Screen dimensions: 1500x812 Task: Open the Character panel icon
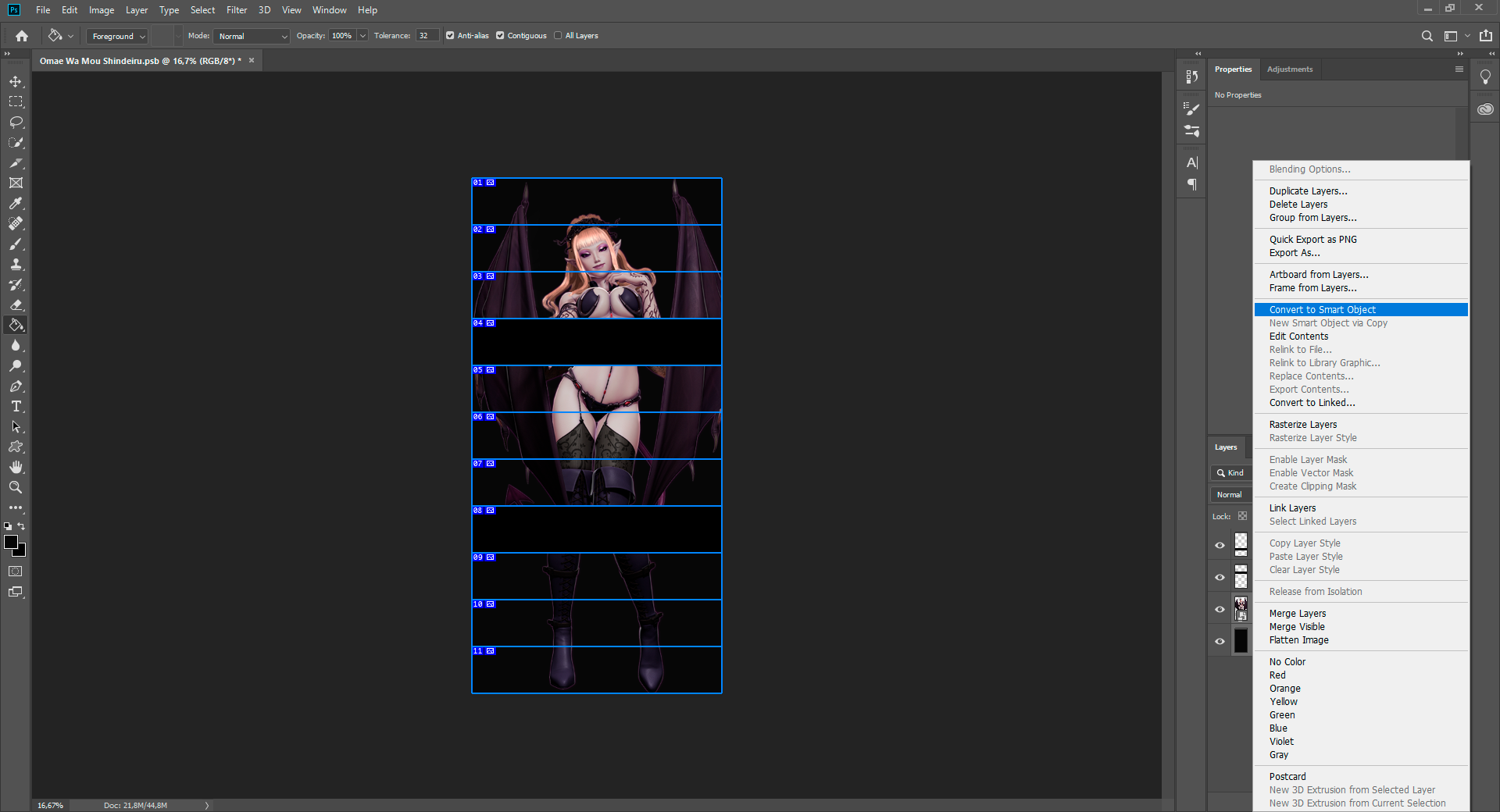(1191, 162)
